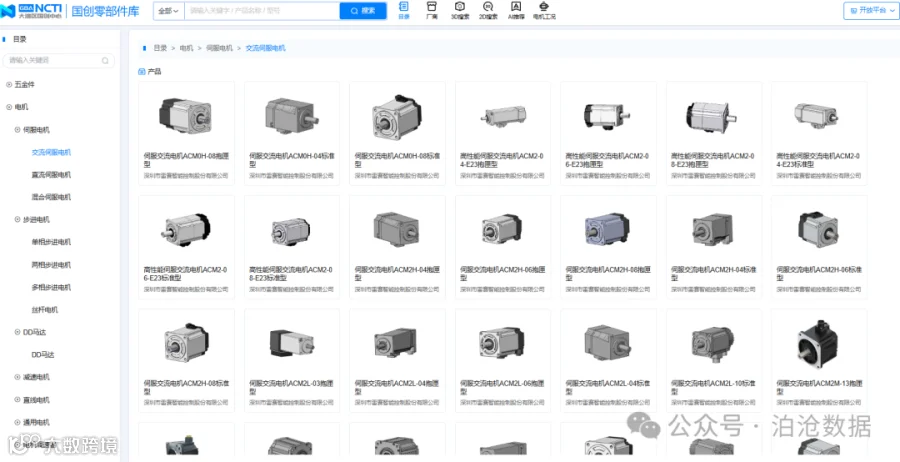Open the AI推荐 recommendation icon

pos(516,10)
